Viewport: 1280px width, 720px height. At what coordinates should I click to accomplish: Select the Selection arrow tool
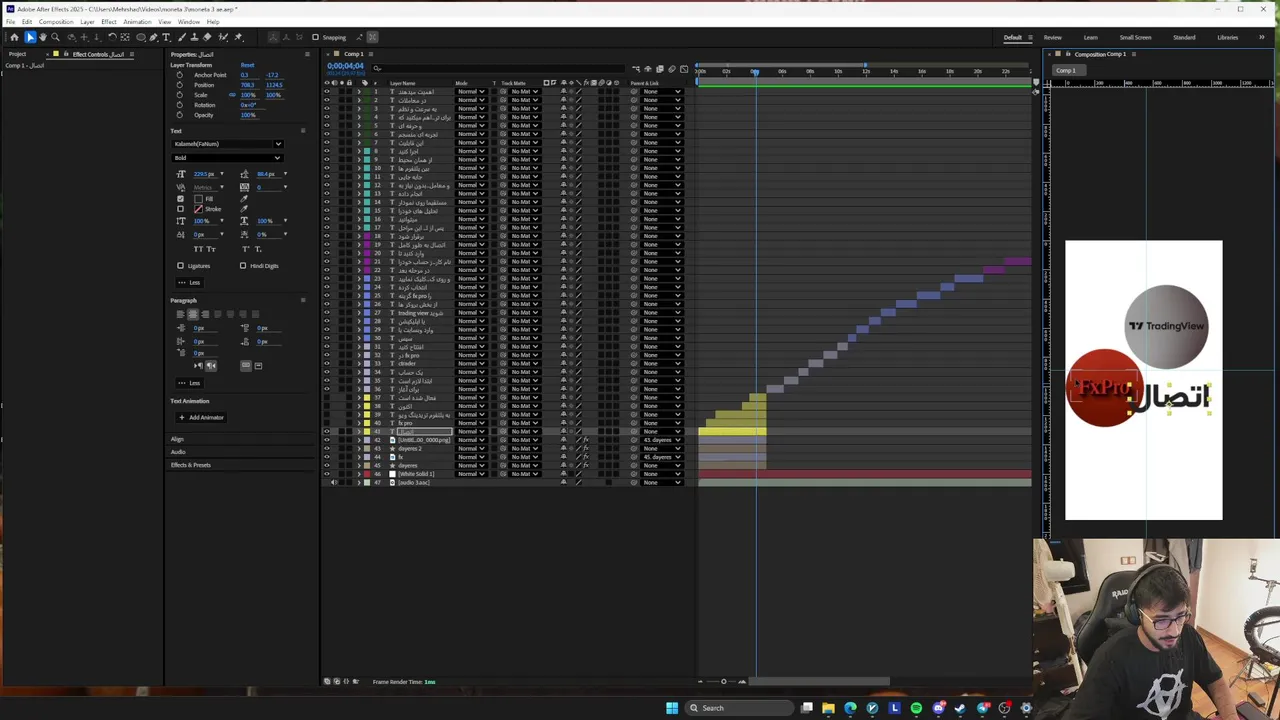(x=30, y=37)
